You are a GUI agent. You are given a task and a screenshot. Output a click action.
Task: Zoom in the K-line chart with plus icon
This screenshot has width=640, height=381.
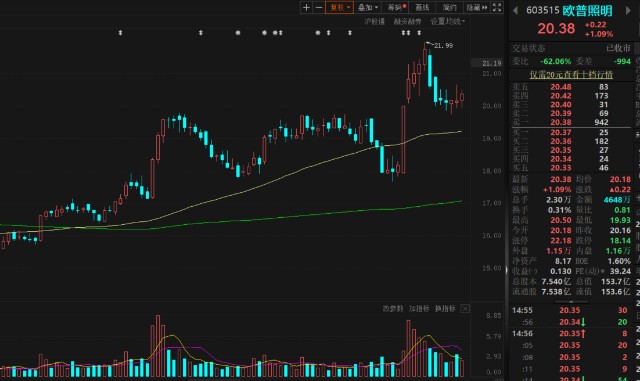pos(306,7)
